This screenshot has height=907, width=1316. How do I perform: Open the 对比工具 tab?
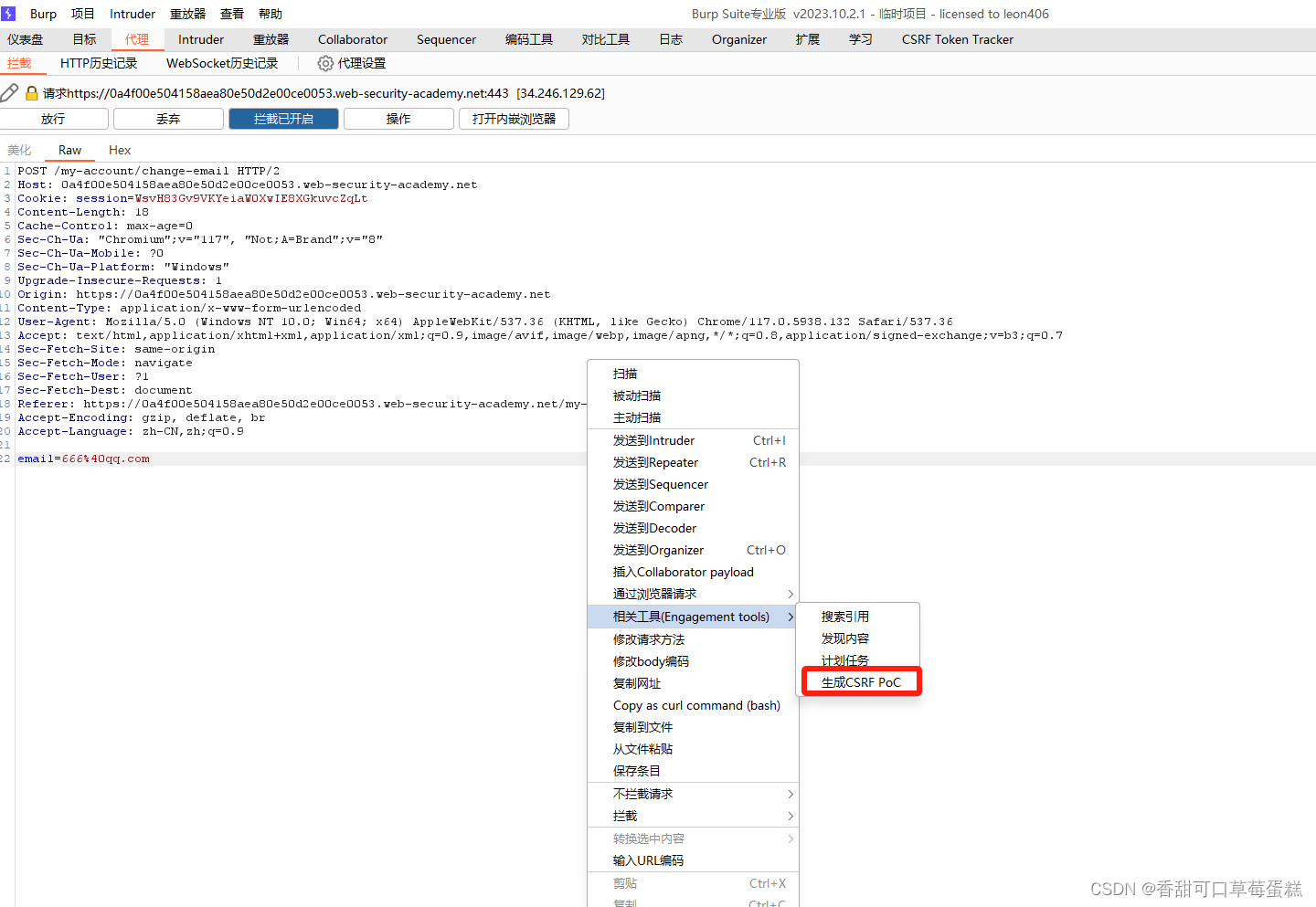[606, 39]
